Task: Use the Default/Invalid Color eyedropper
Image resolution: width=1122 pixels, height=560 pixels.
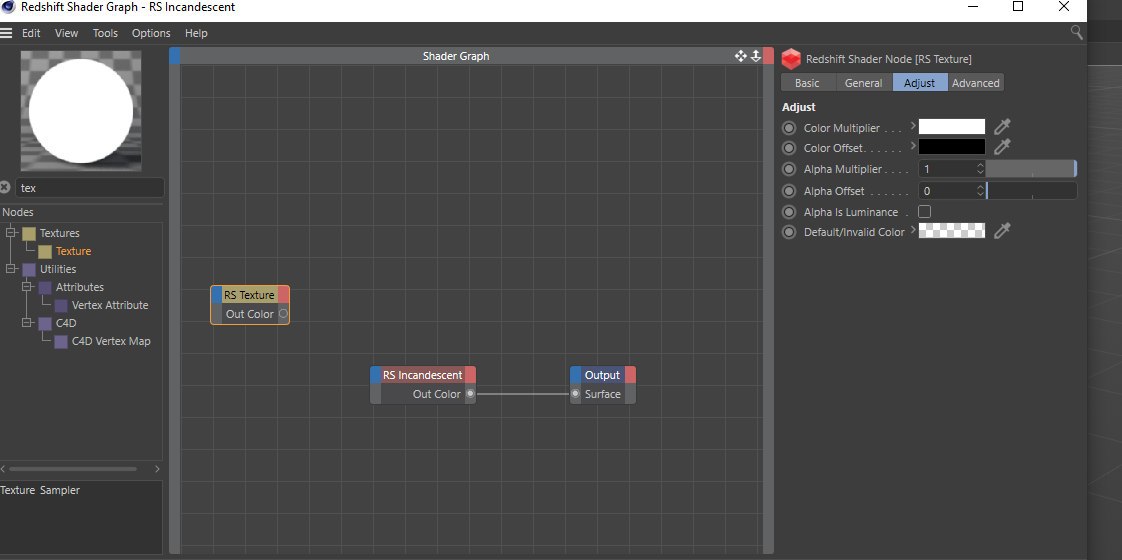Action: [x=1003, y=231]
